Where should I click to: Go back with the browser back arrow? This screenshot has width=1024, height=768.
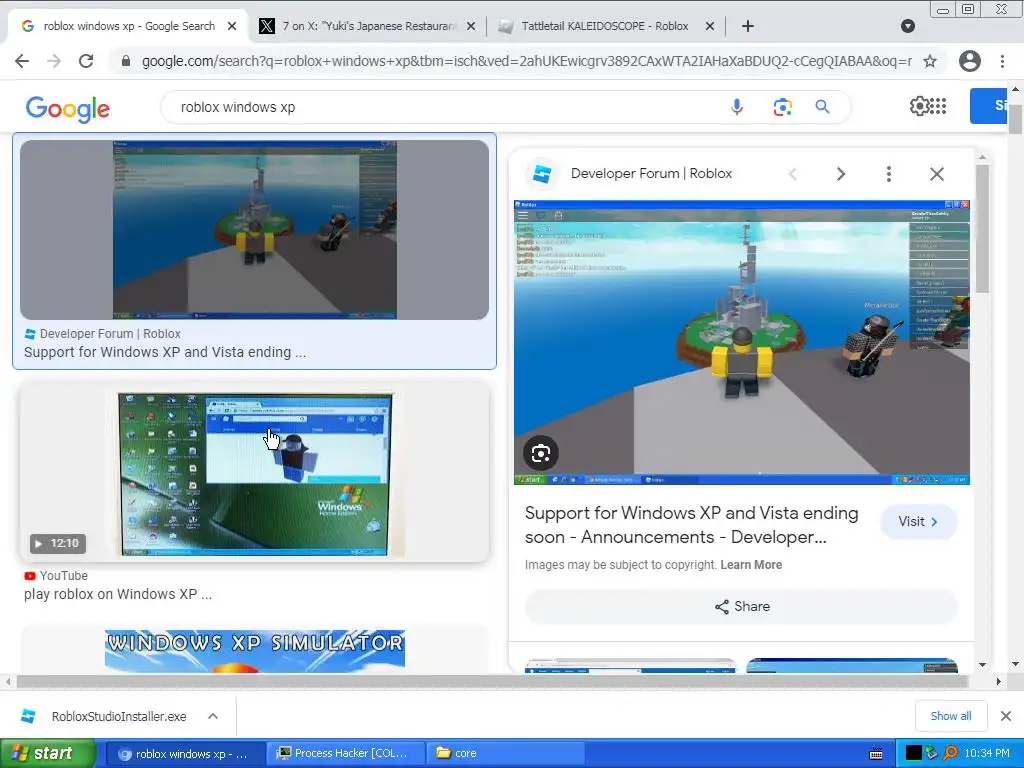pos(22,61)
